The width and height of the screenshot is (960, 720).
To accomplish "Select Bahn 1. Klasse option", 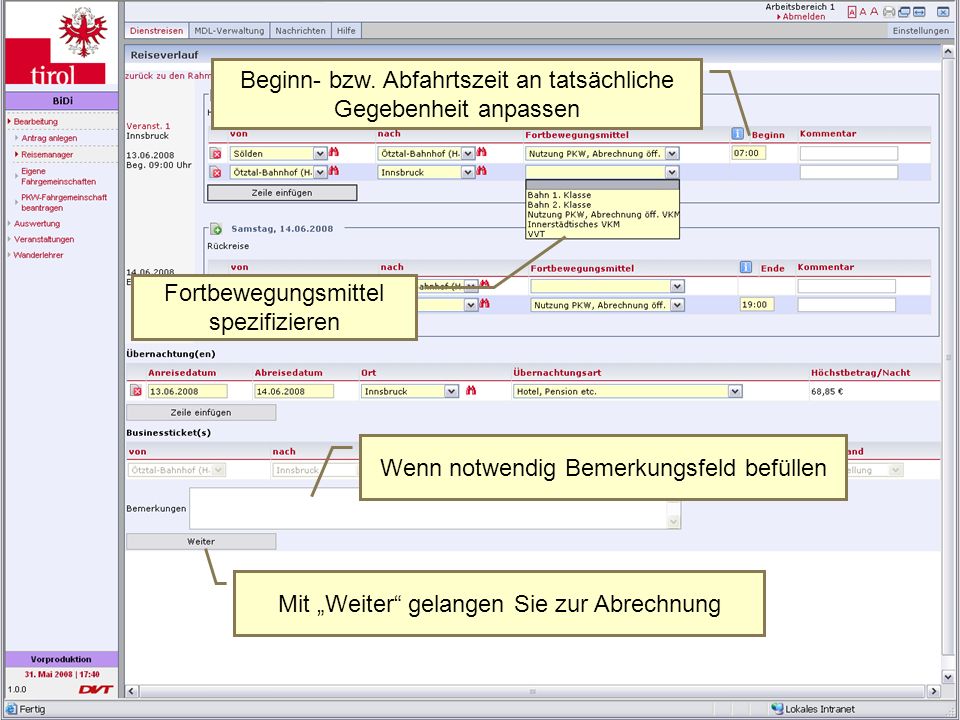I will (x=560, y=195).
